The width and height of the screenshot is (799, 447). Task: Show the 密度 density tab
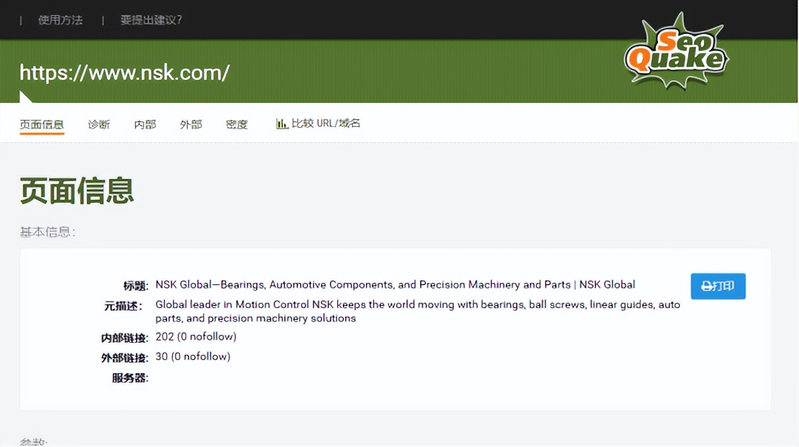pos(237,125)
